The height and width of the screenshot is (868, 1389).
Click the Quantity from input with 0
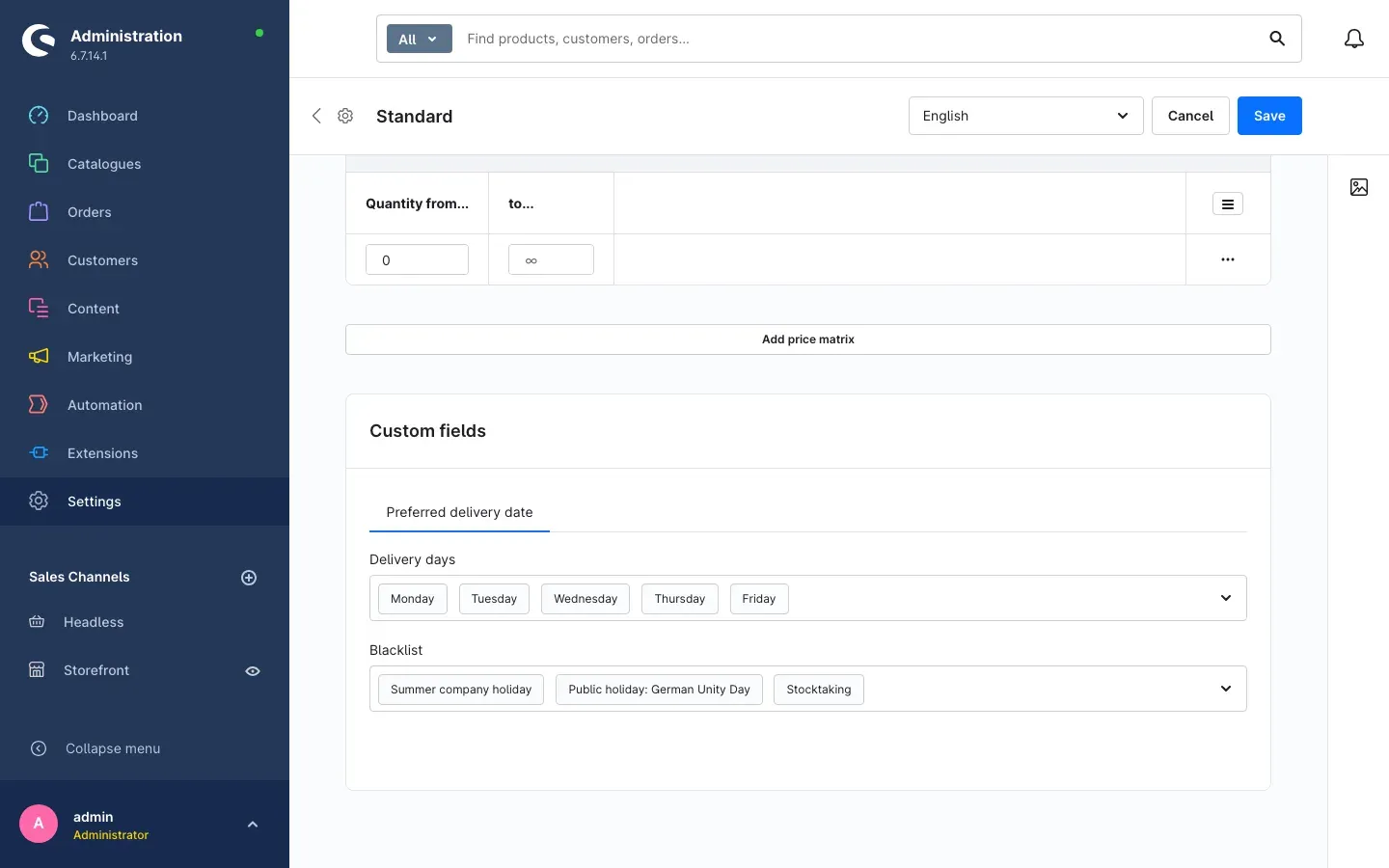[x=417, y=259]
